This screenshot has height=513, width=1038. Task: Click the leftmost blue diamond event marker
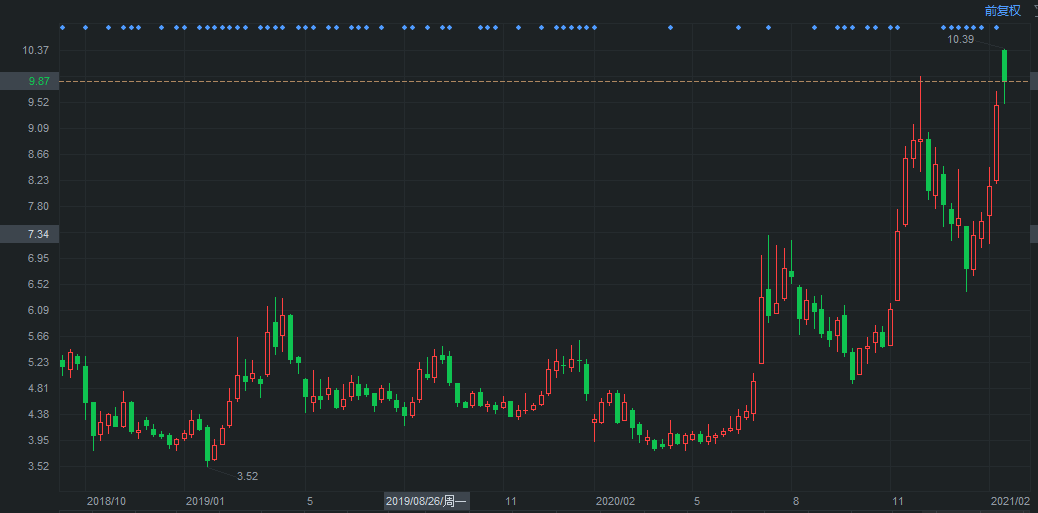(x=62, y=27)
